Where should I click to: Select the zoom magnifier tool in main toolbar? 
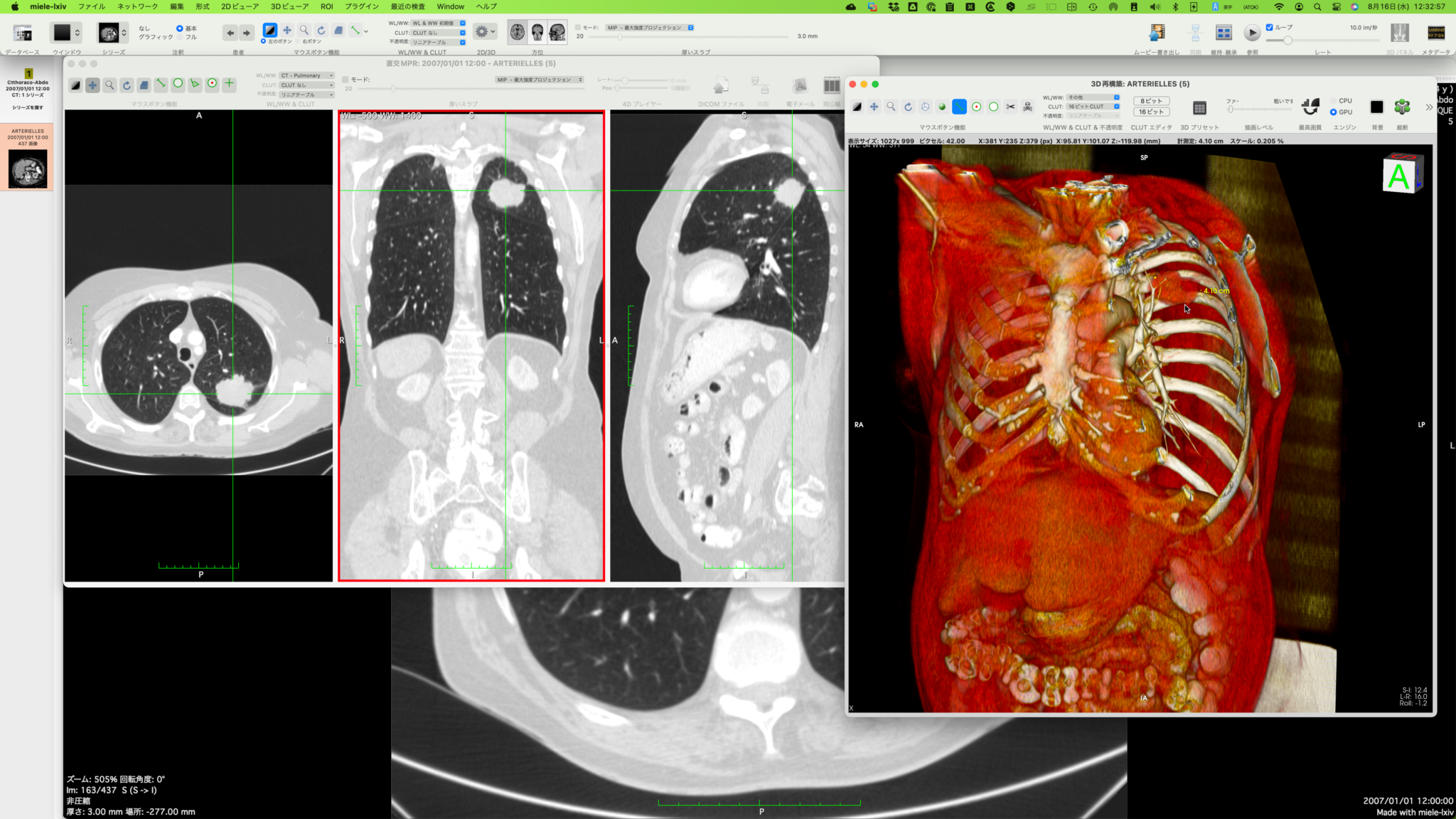[304, 30]
